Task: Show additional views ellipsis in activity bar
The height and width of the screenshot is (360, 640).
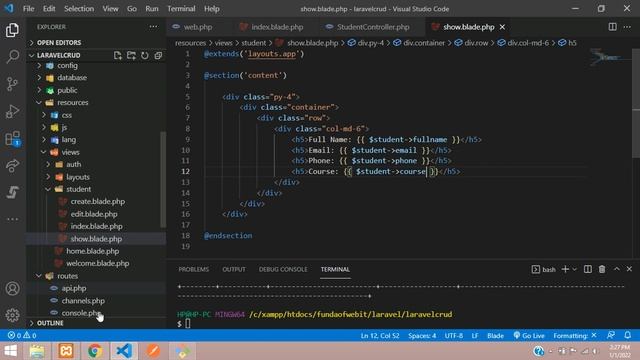Action: click(12, 219)
